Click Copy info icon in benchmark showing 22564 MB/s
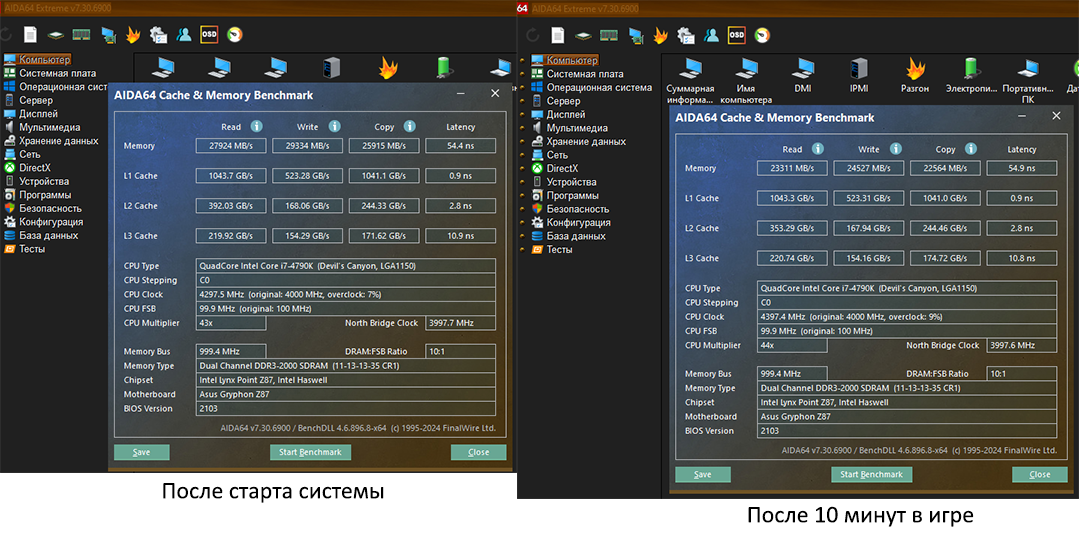This screenshot has height=541, width=1079. click(970, 149)
